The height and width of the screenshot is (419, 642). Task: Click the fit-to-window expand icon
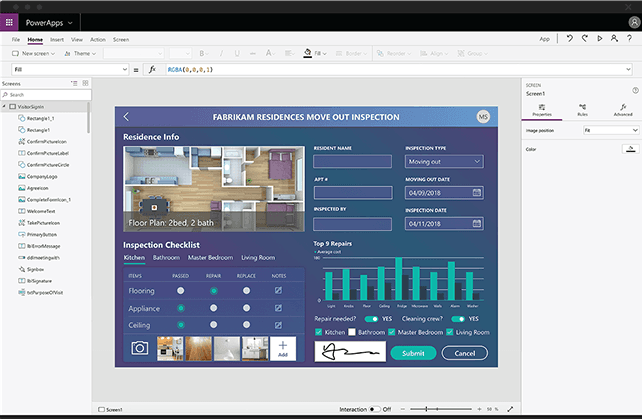(510, 409)
